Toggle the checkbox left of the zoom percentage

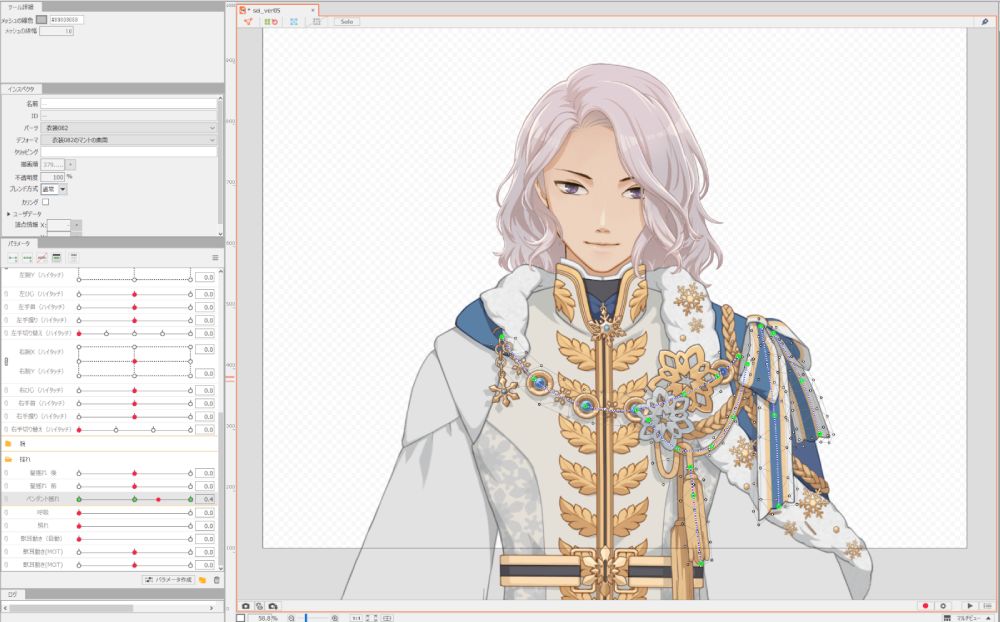[x=240, y=618]
